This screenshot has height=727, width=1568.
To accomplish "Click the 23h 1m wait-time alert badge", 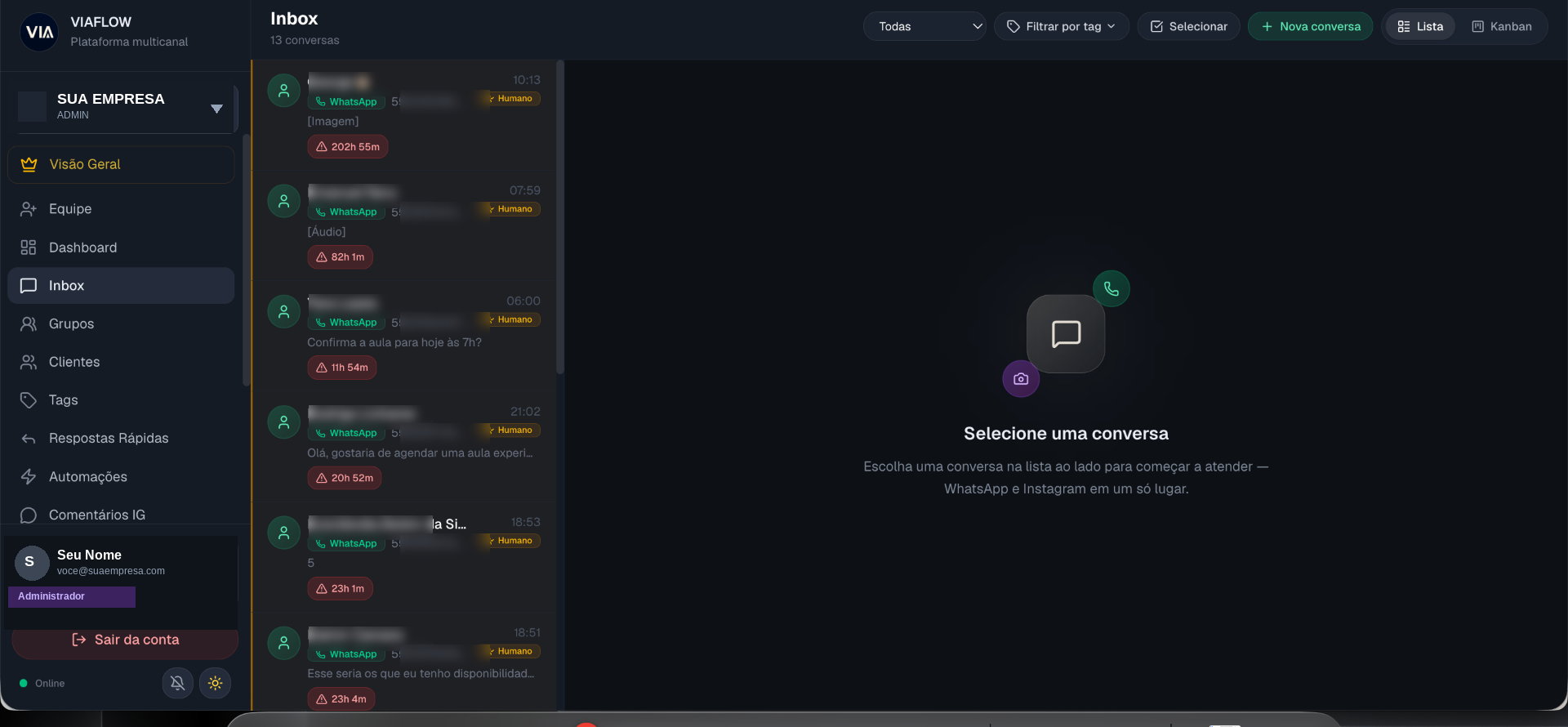I will coord(341,588).
